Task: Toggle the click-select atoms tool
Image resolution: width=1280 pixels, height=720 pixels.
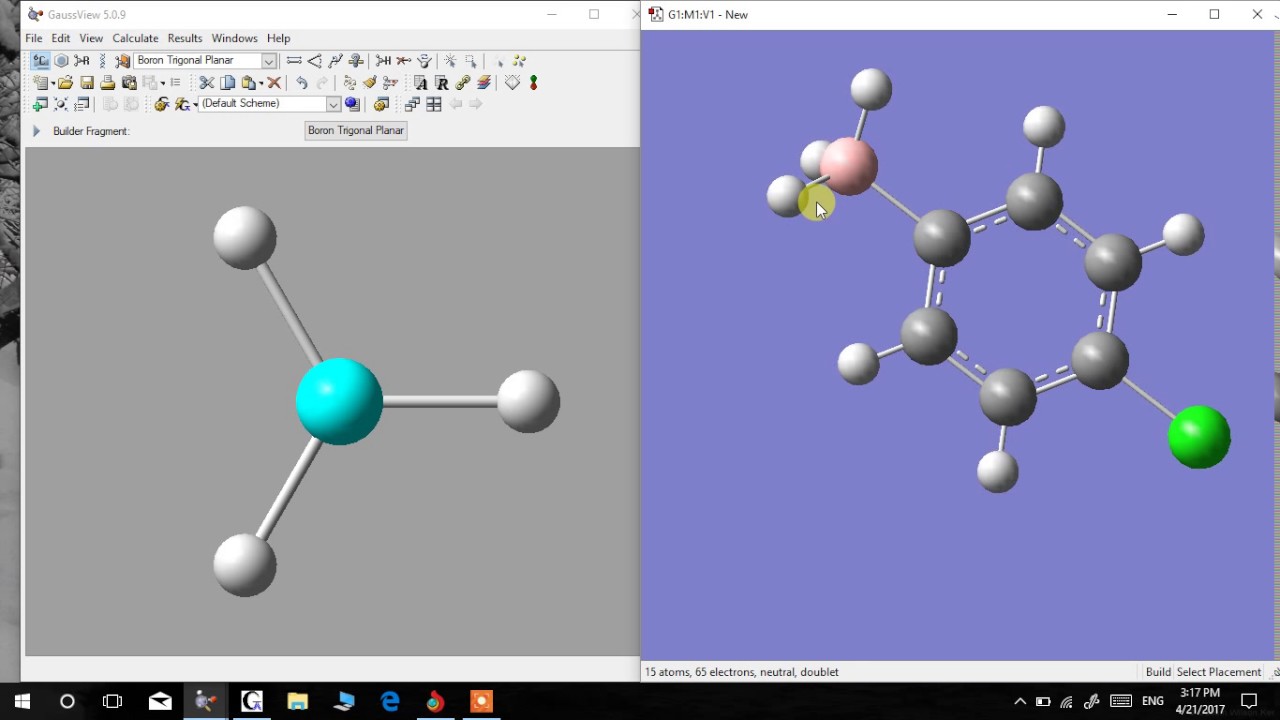Action: click(450, 61)
